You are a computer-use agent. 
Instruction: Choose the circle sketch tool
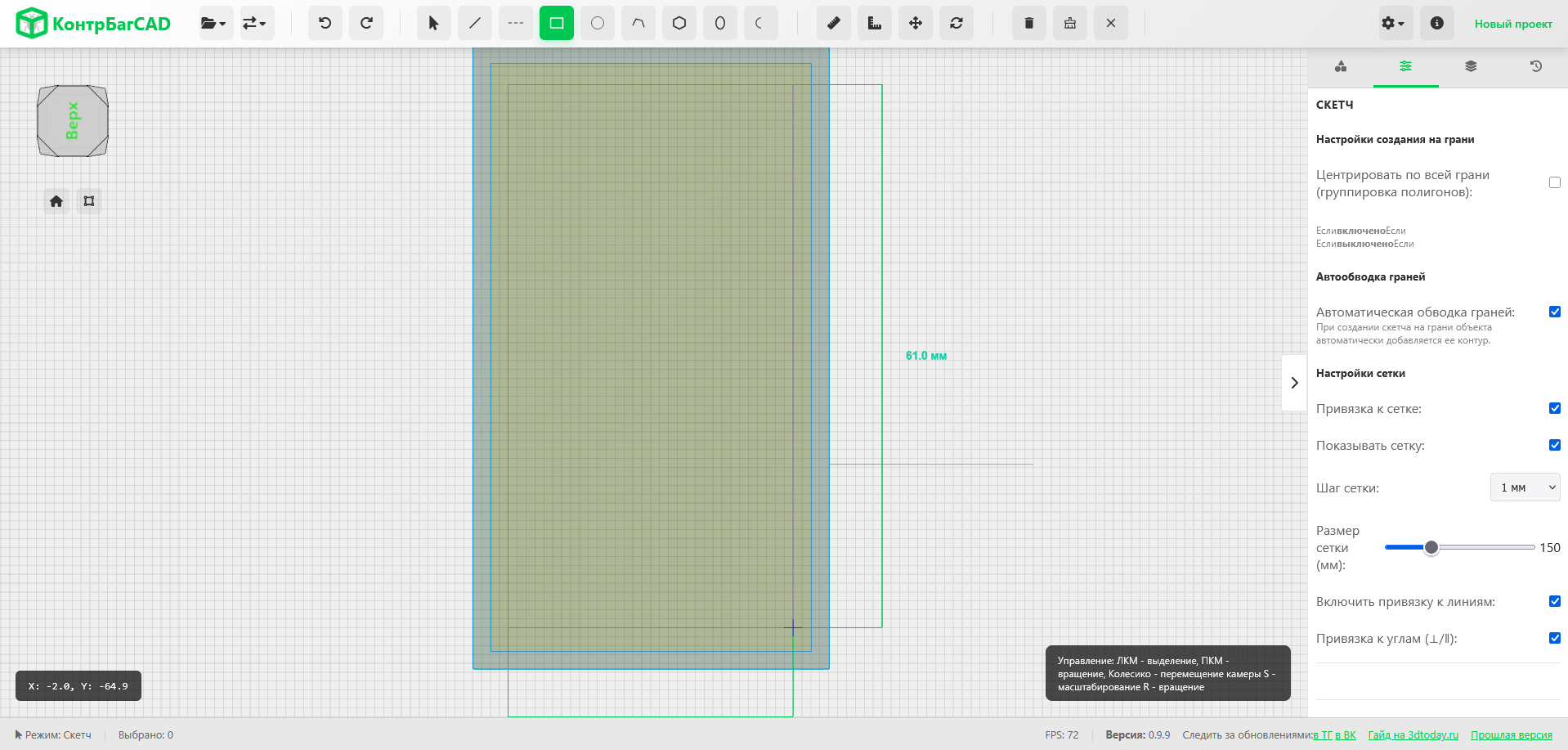(x=598, y=24)
